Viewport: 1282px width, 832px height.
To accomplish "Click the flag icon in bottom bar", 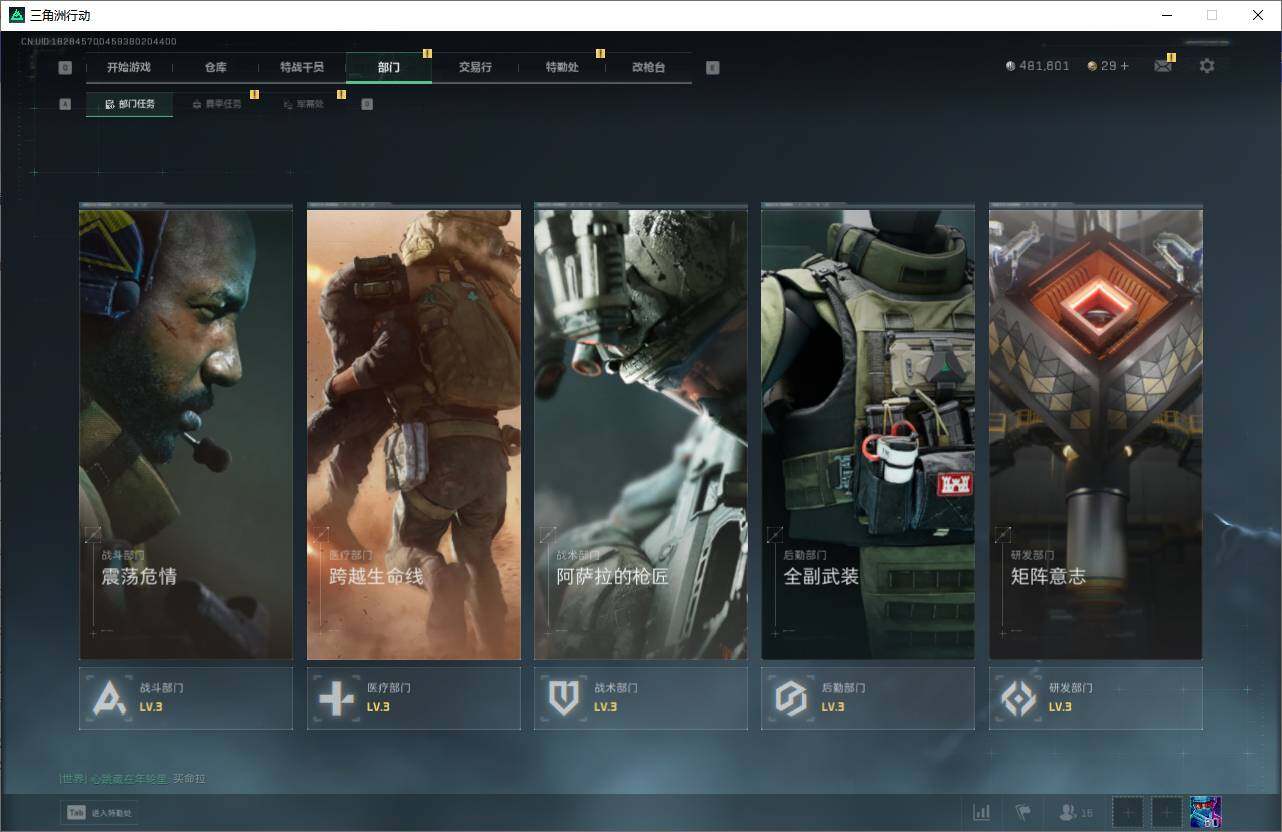I will pos(1023,812).
